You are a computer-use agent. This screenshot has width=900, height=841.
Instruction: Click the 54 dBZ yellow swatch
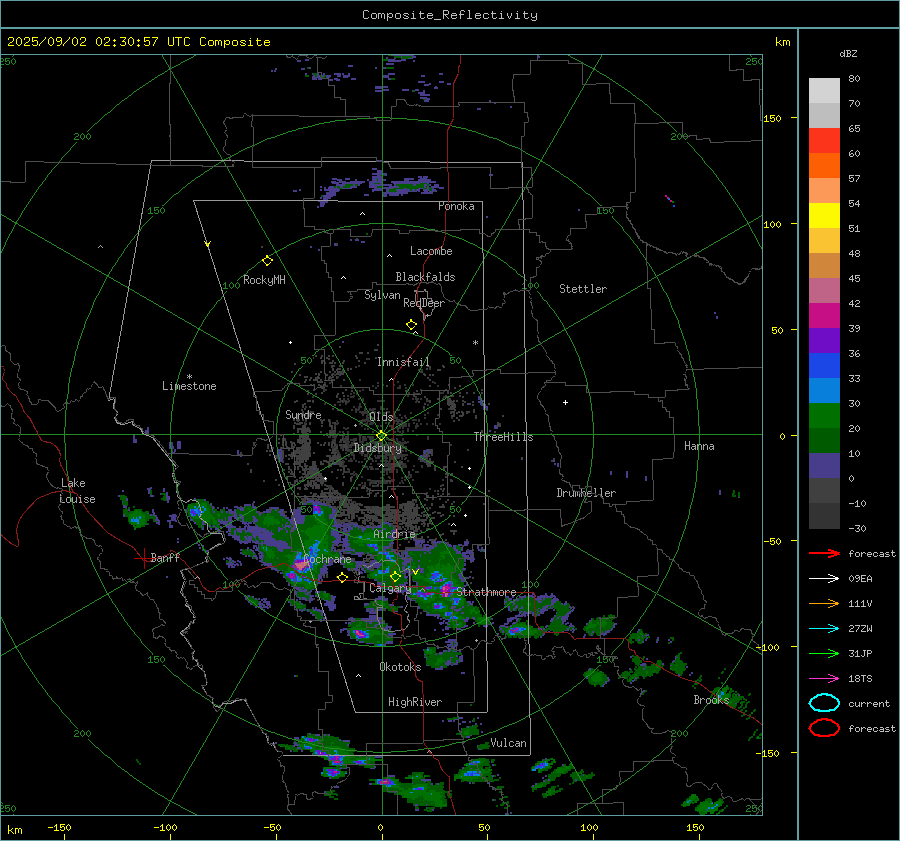(x=824, y=216)
